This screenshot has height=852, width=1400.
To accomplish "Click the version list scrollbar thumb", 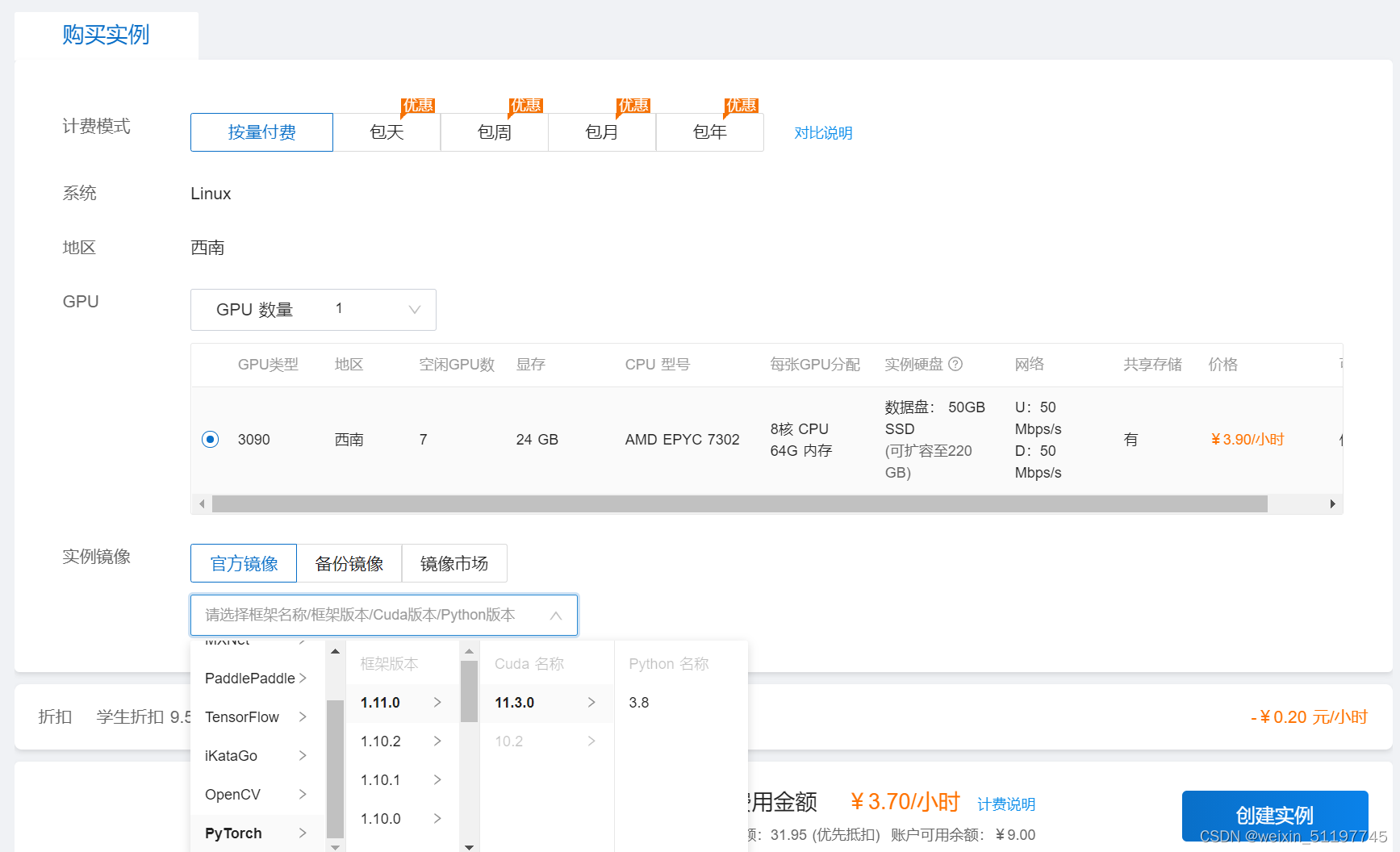I will point(470,691).
